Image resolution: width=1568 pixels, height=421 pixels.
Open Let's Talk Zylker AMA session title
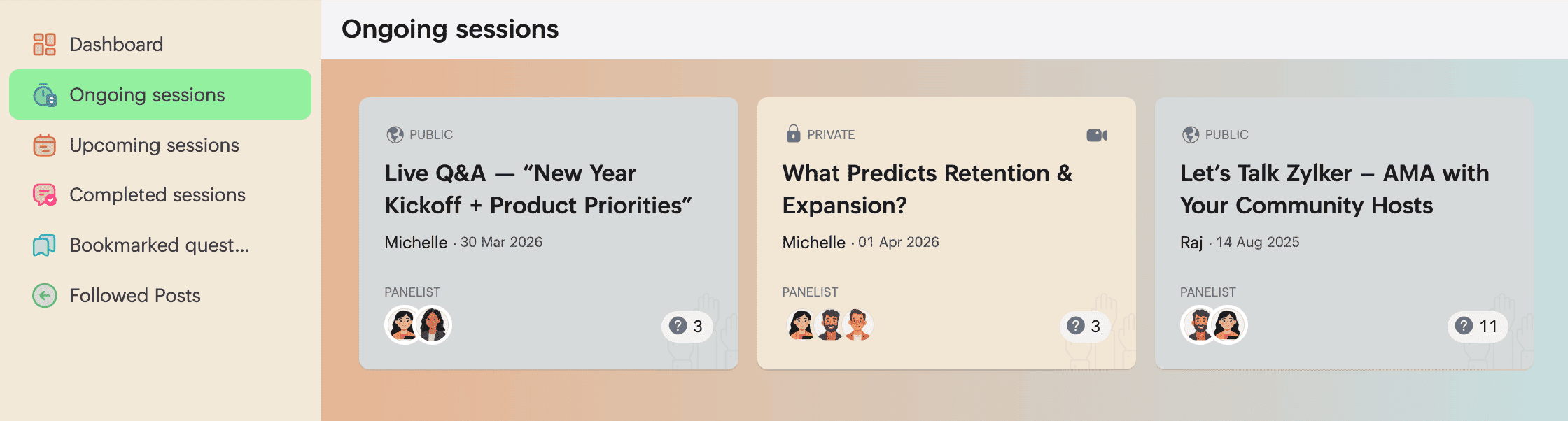[1334, 190]
